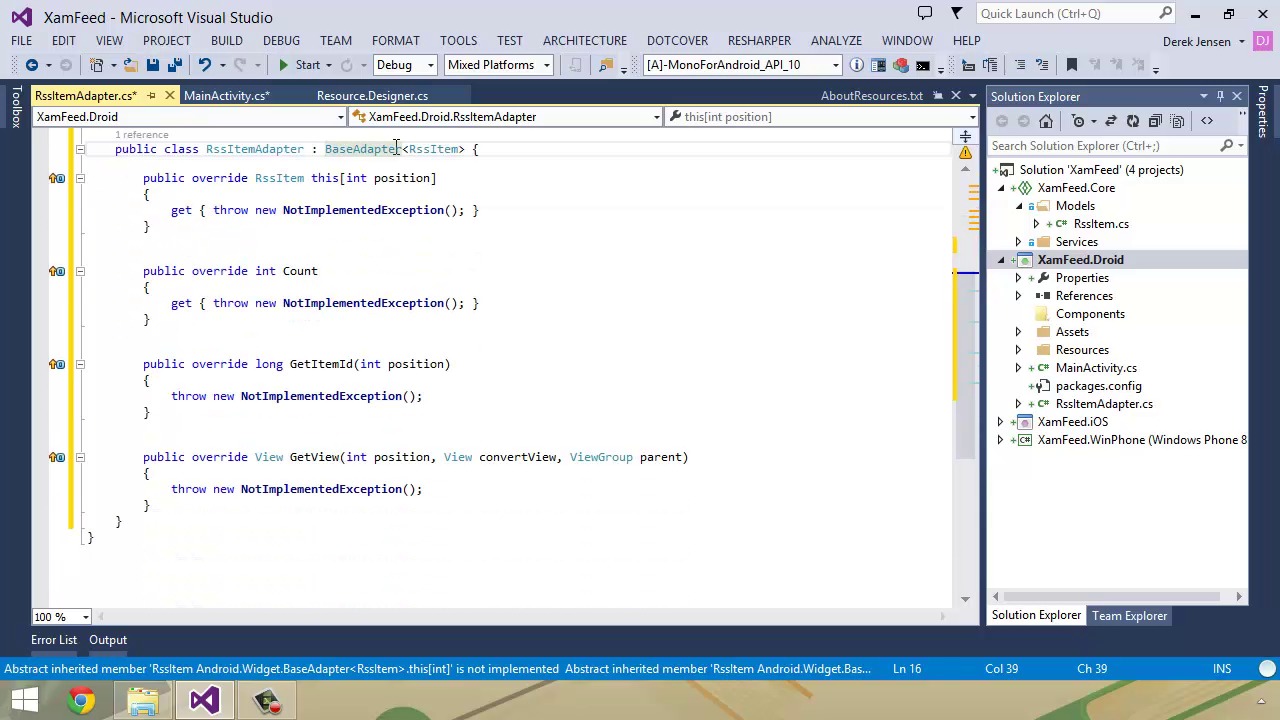This screenshot has height=720, width=1280.
Task: Expand the Services folder node
Action: pos(1018,242)
